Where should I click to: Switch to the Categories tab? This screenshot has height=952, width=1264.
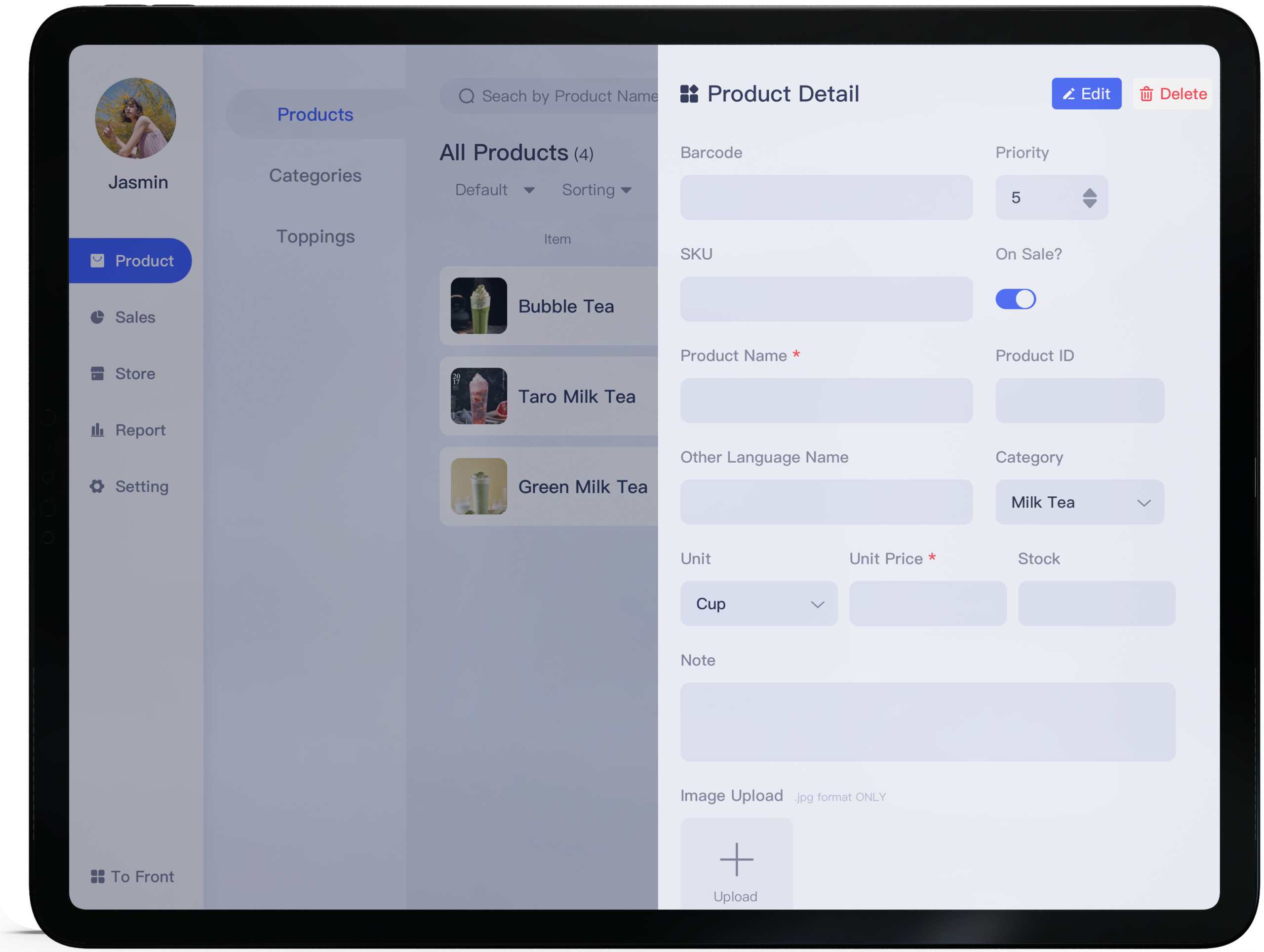315,175
